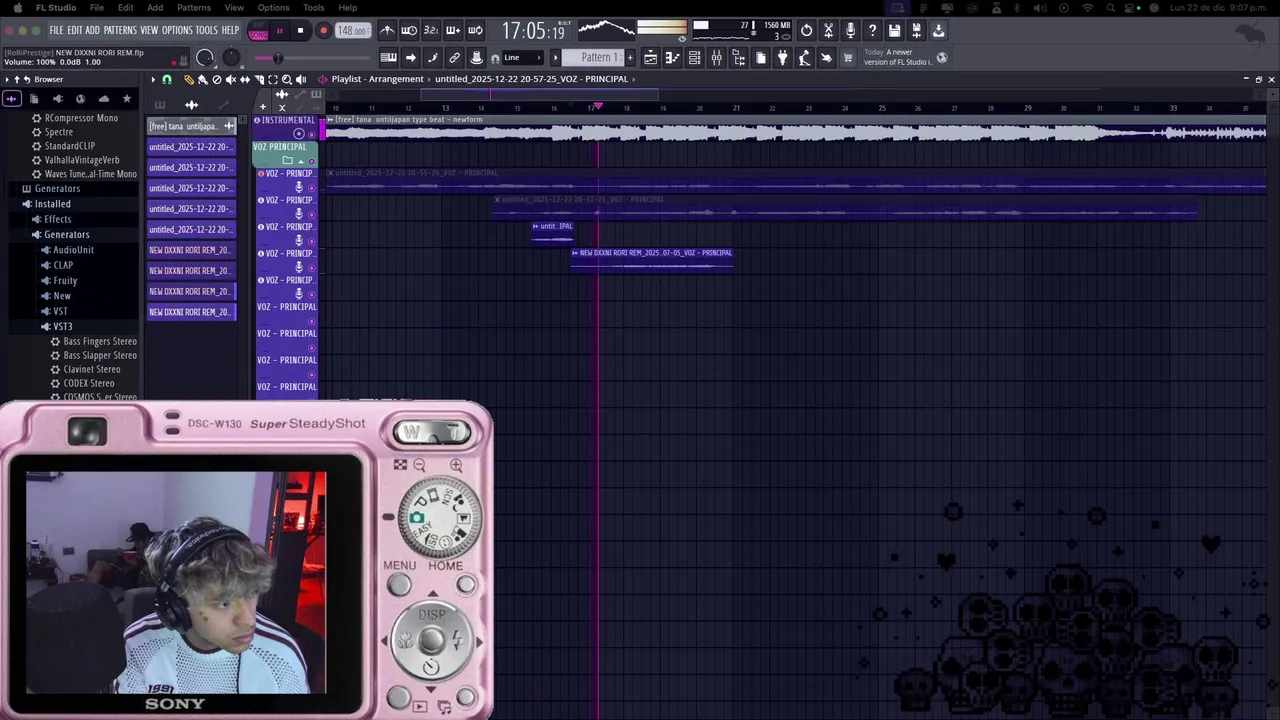This screenshot has height=720, width=1280.
Task: Collapse the VST3 folder in browser
Action: (62, 327)
